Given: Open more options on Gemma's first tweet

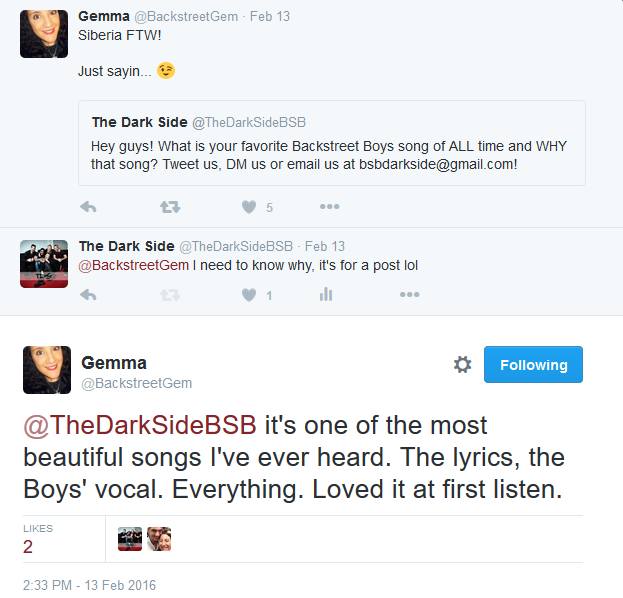Looking at the screenshot, I should tap(329, 207).
